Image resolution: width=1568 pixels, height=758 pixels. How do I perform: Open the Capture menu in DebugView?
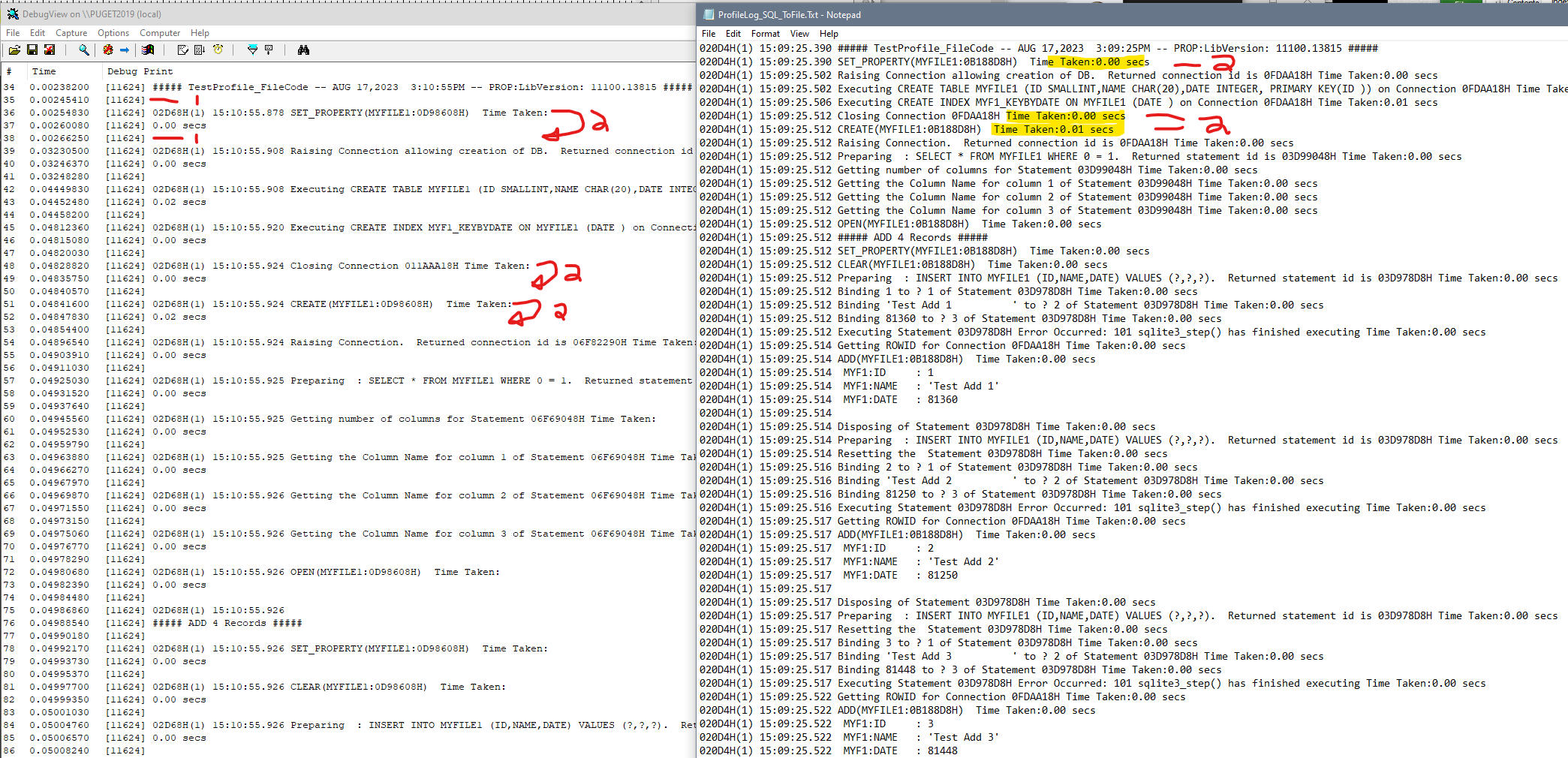pyautogui.click(x=71, y=33)
